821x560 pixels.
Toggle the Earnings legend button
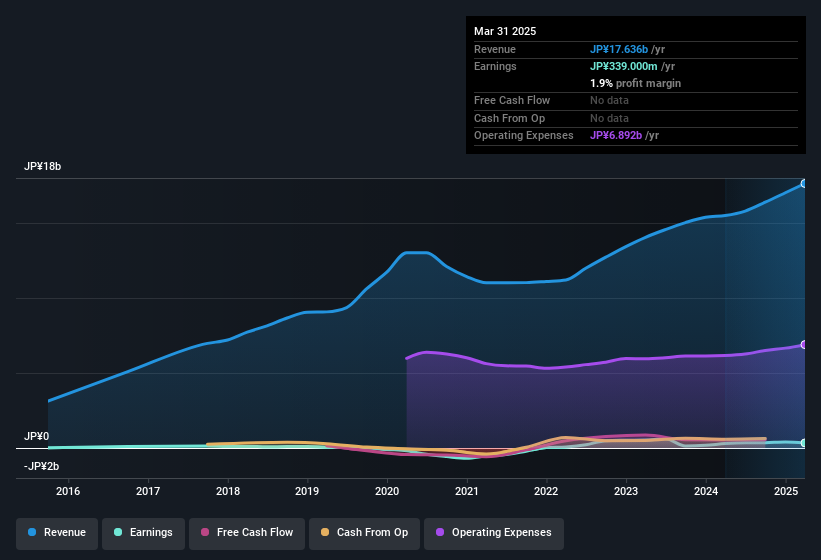[x=143, y=533]
